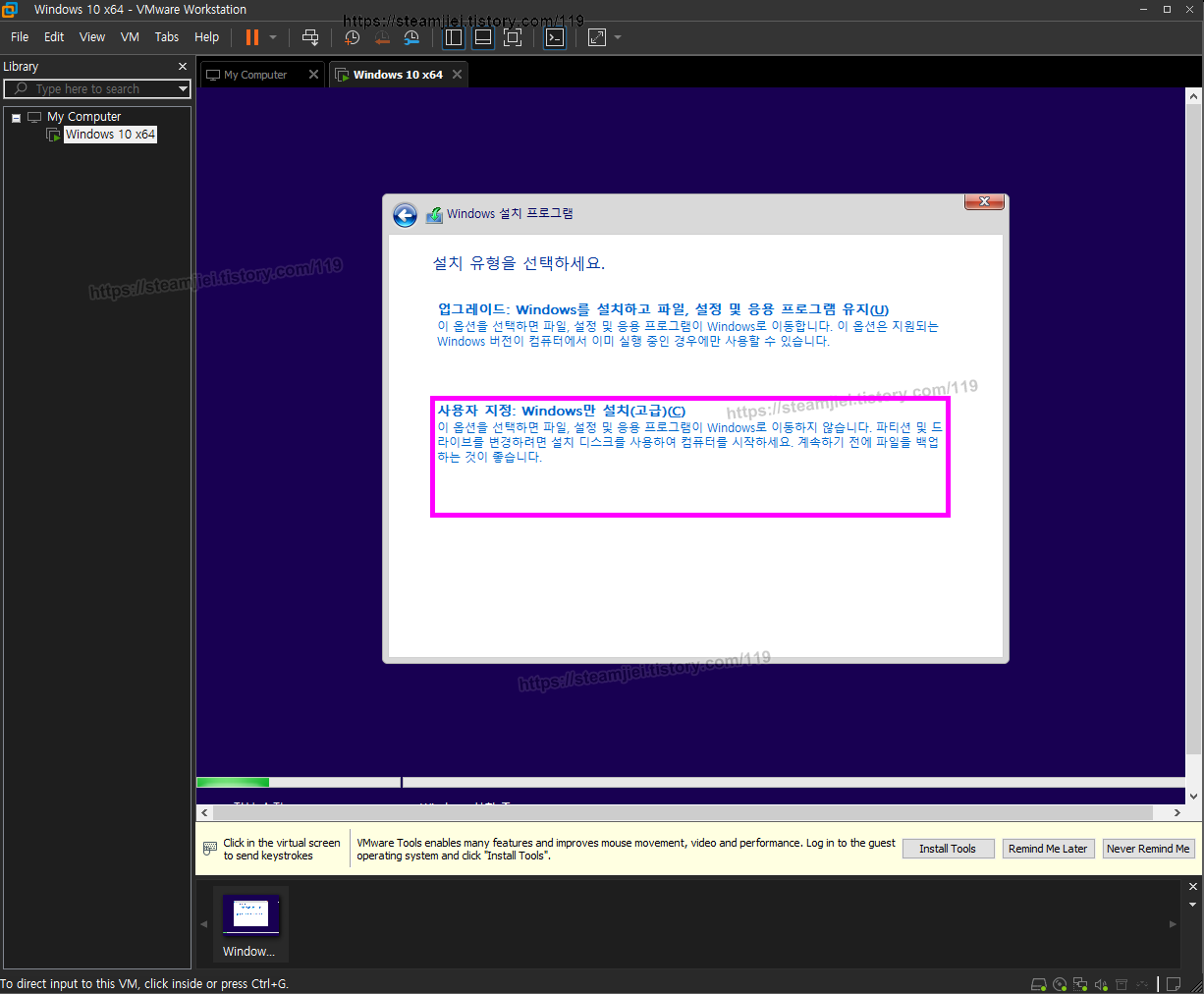Close the Windows 10 x64 tab

point(457,75)
